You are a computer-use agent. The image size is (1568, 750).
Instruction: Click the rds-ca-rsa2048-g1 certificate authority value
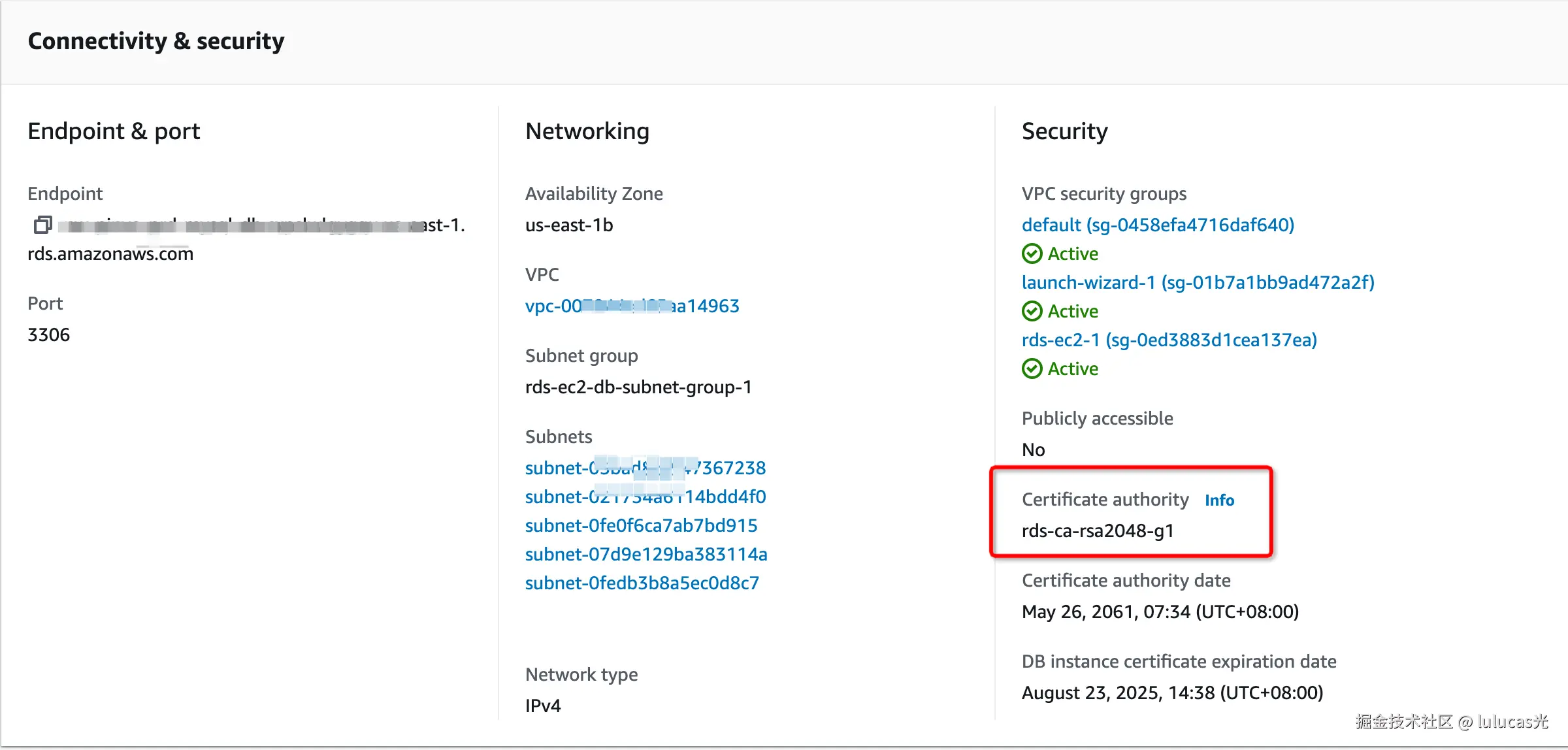[x=1098, y=530]
